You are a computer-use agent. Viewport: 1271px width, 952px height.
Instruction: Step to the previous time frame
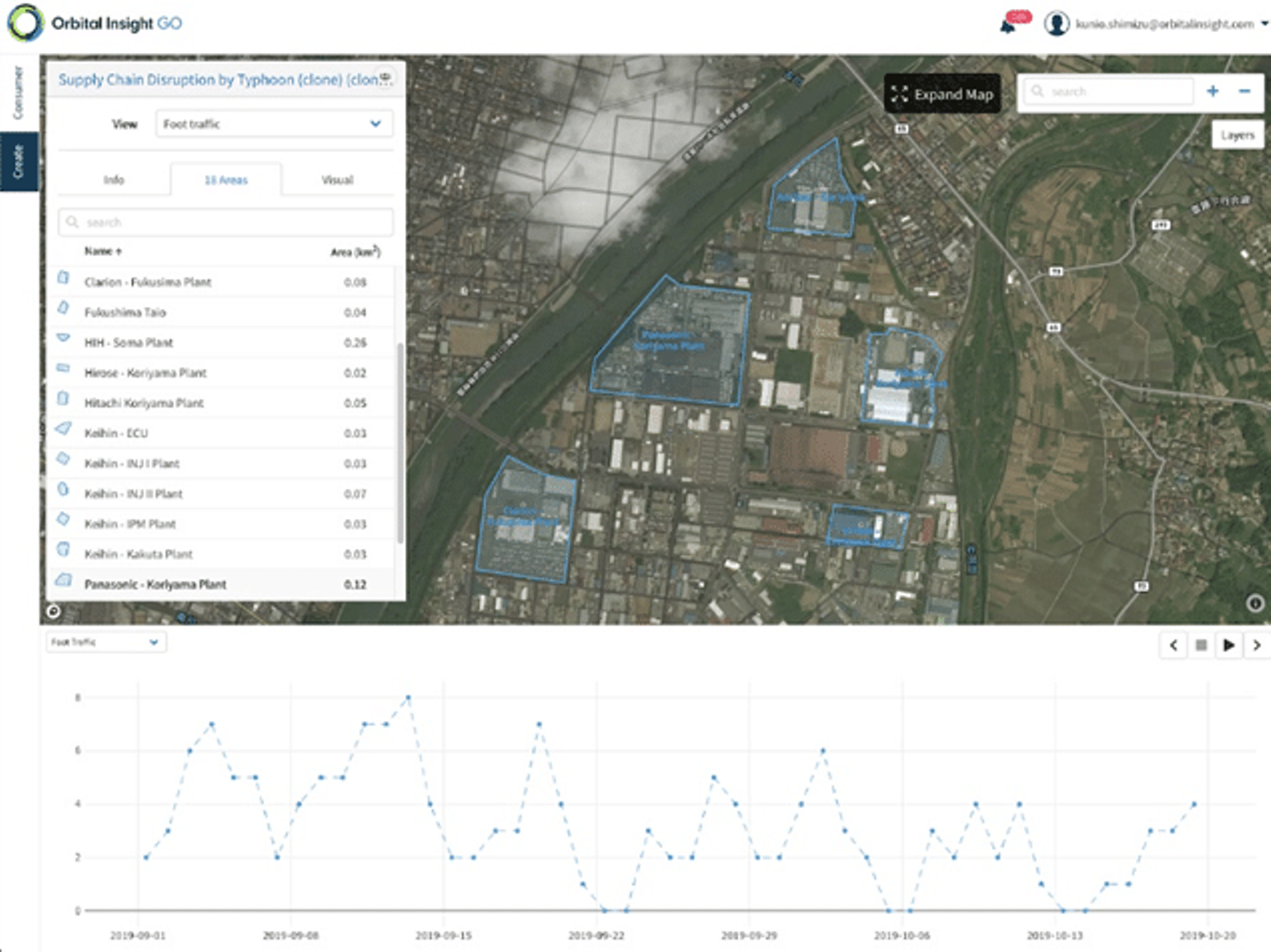[1173, 646]
